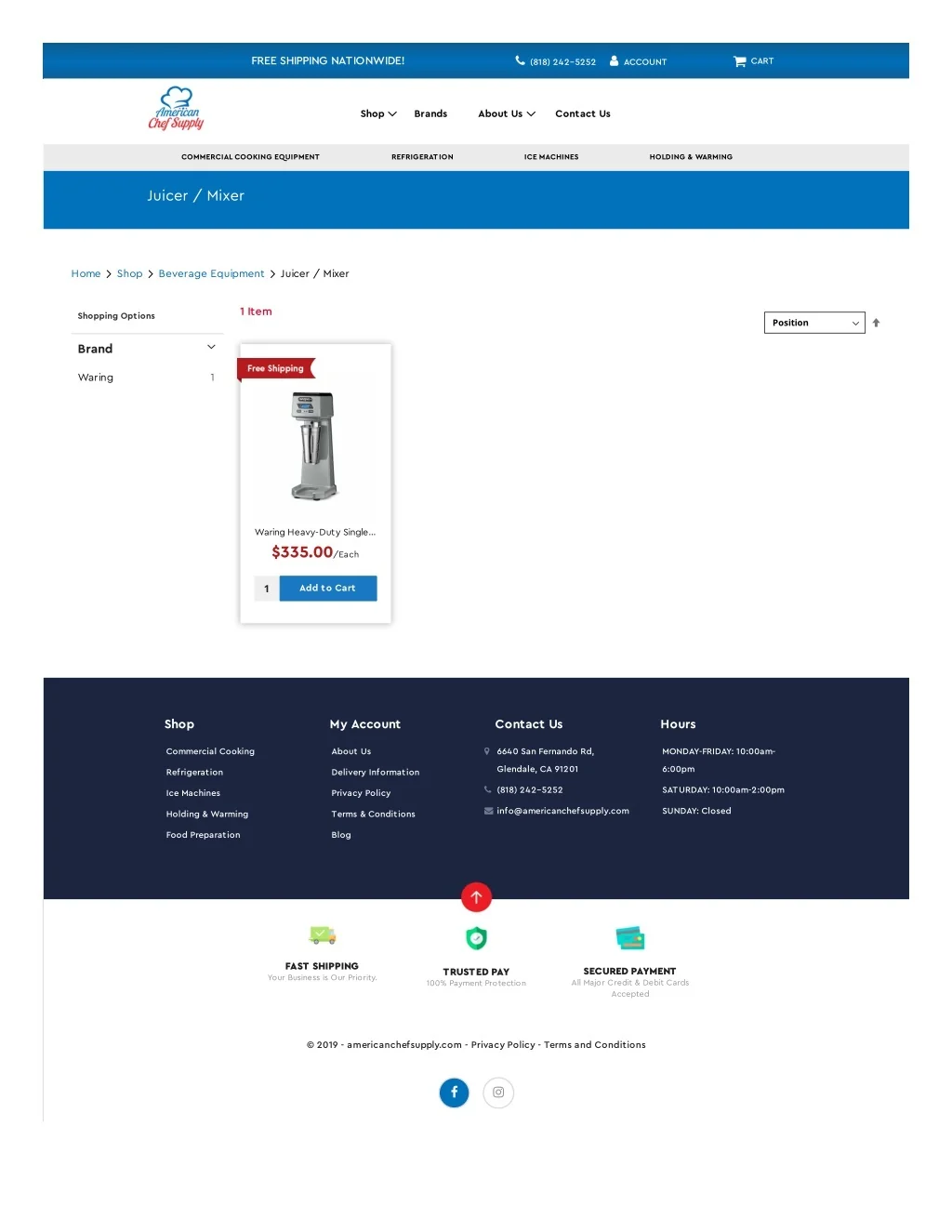952x1232 pixels.
Task: Open the Position sort dropdown
Action: pos(813,323)
